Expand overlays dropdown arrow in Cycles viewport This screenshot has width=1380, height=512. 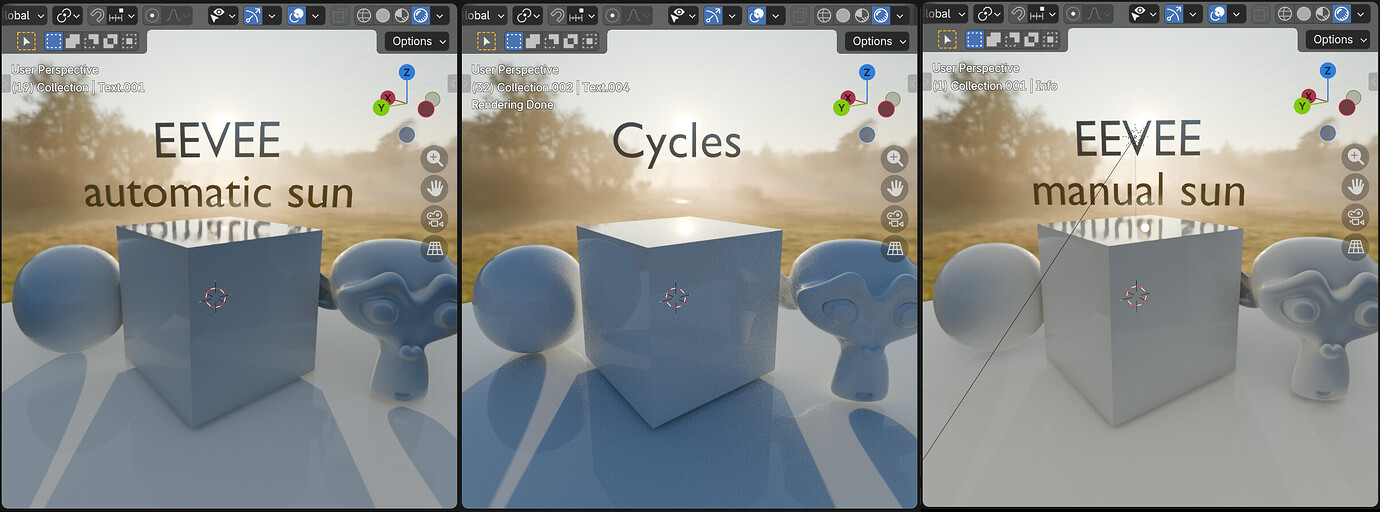pos(775,15)
